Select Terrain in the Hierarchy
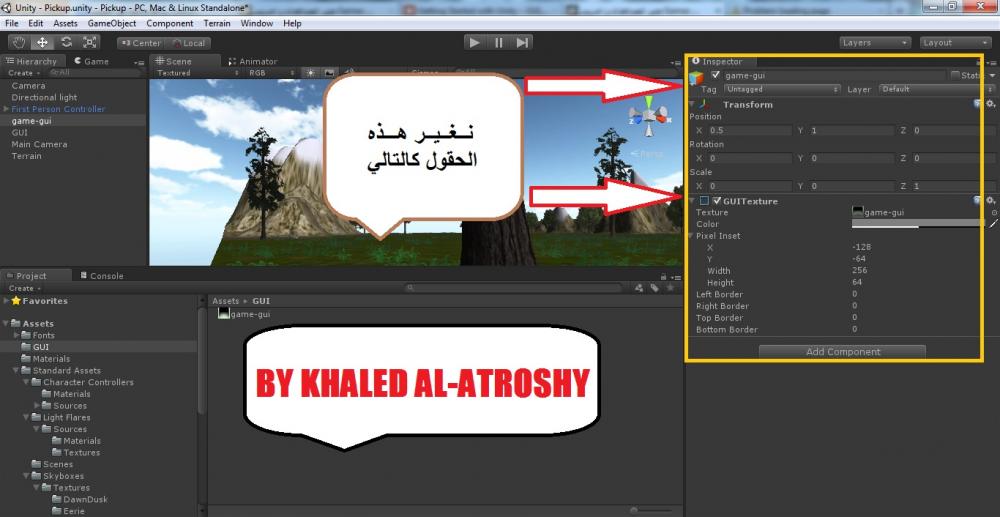 [26, 156]
